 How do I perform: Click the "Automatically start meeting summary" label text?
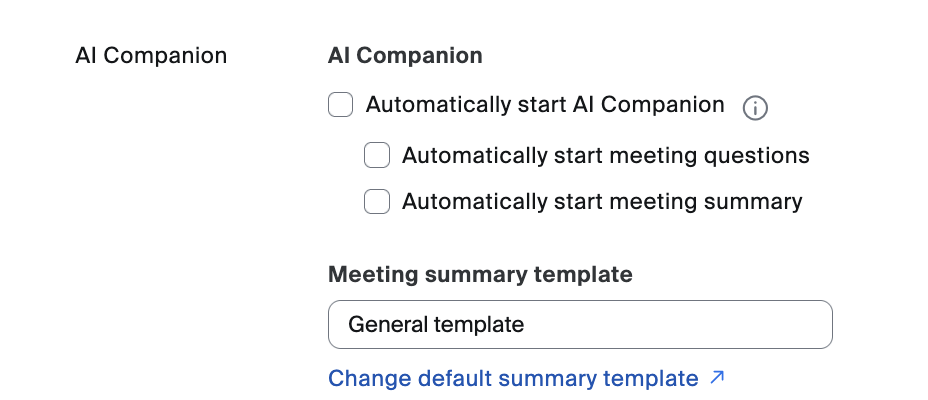tap(602, 202)
